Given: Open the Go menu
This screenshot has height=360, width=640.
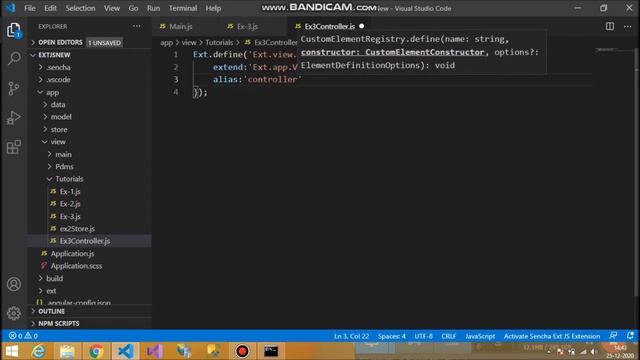Looking at the screenshot, I should tap(133, 8).
